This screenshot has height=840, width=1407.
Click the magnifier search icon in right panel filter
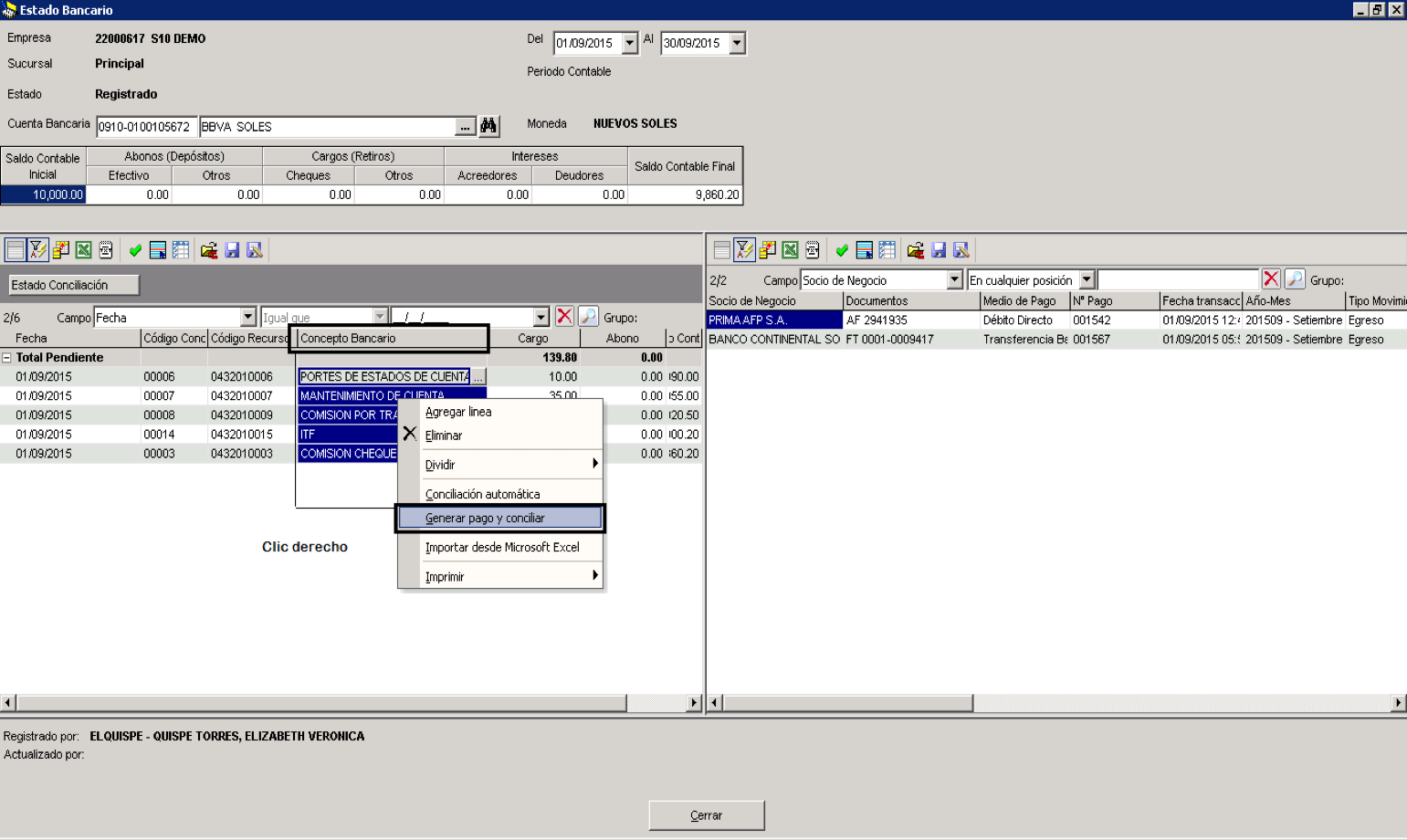click(1295, 279)
